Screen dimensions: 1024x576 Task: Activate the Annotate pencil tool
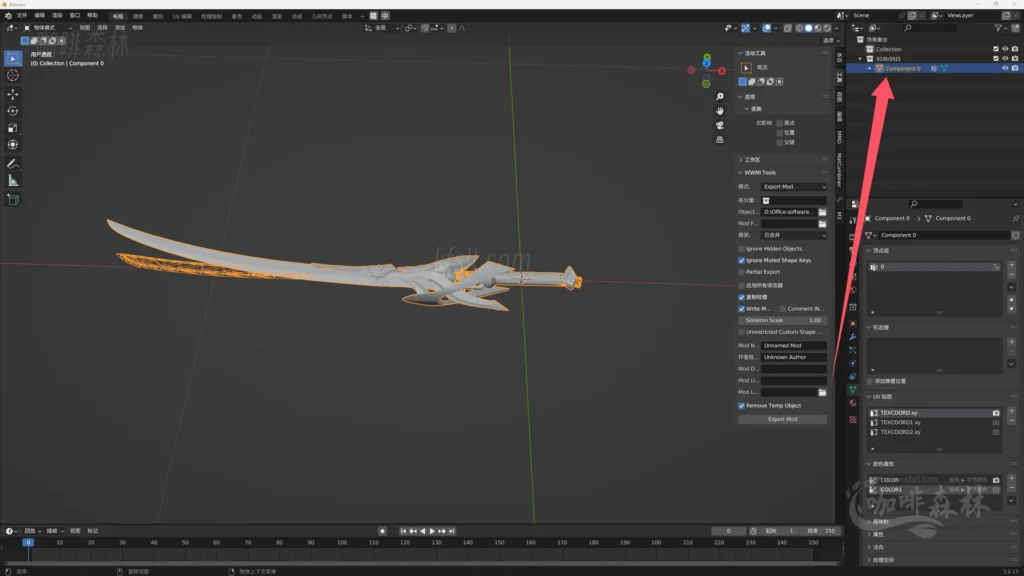tap(13, 163)
